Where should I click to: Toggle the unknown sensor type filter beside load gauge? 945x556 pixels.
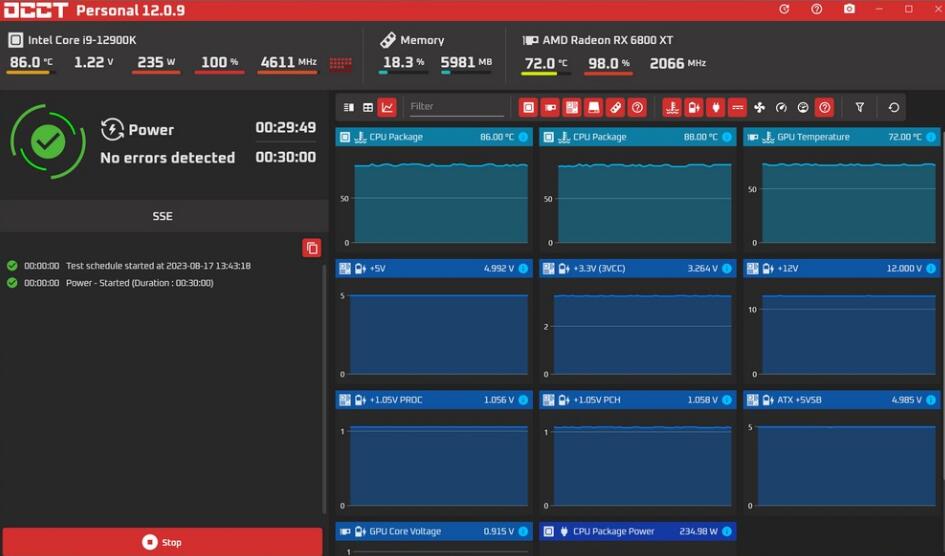coord(824,107)
